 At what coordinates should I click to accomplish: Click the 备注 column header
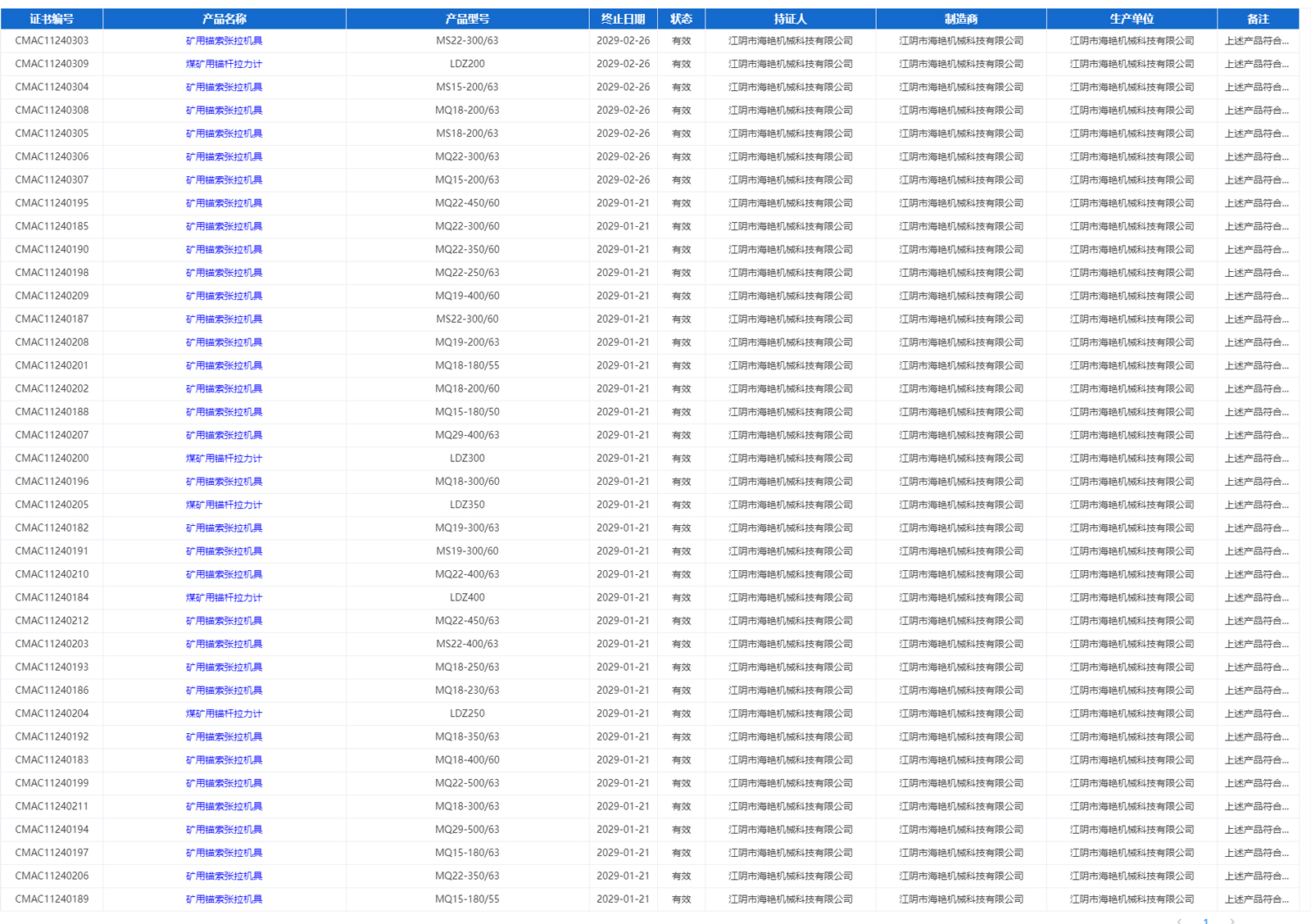[1258, 19]
